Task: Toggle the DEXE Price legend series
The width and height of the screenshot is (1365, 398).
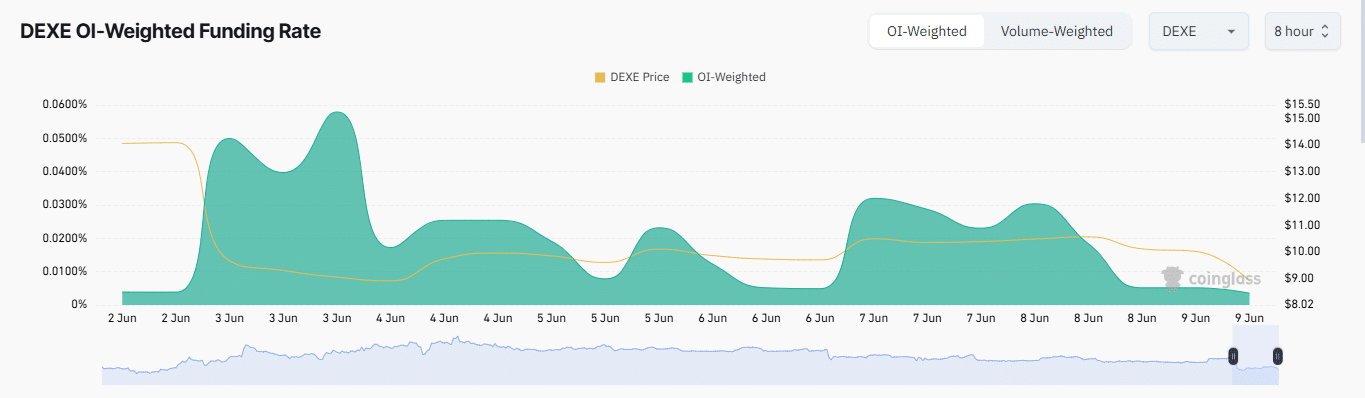Action: pyautogui.click(x=632, y=77)
